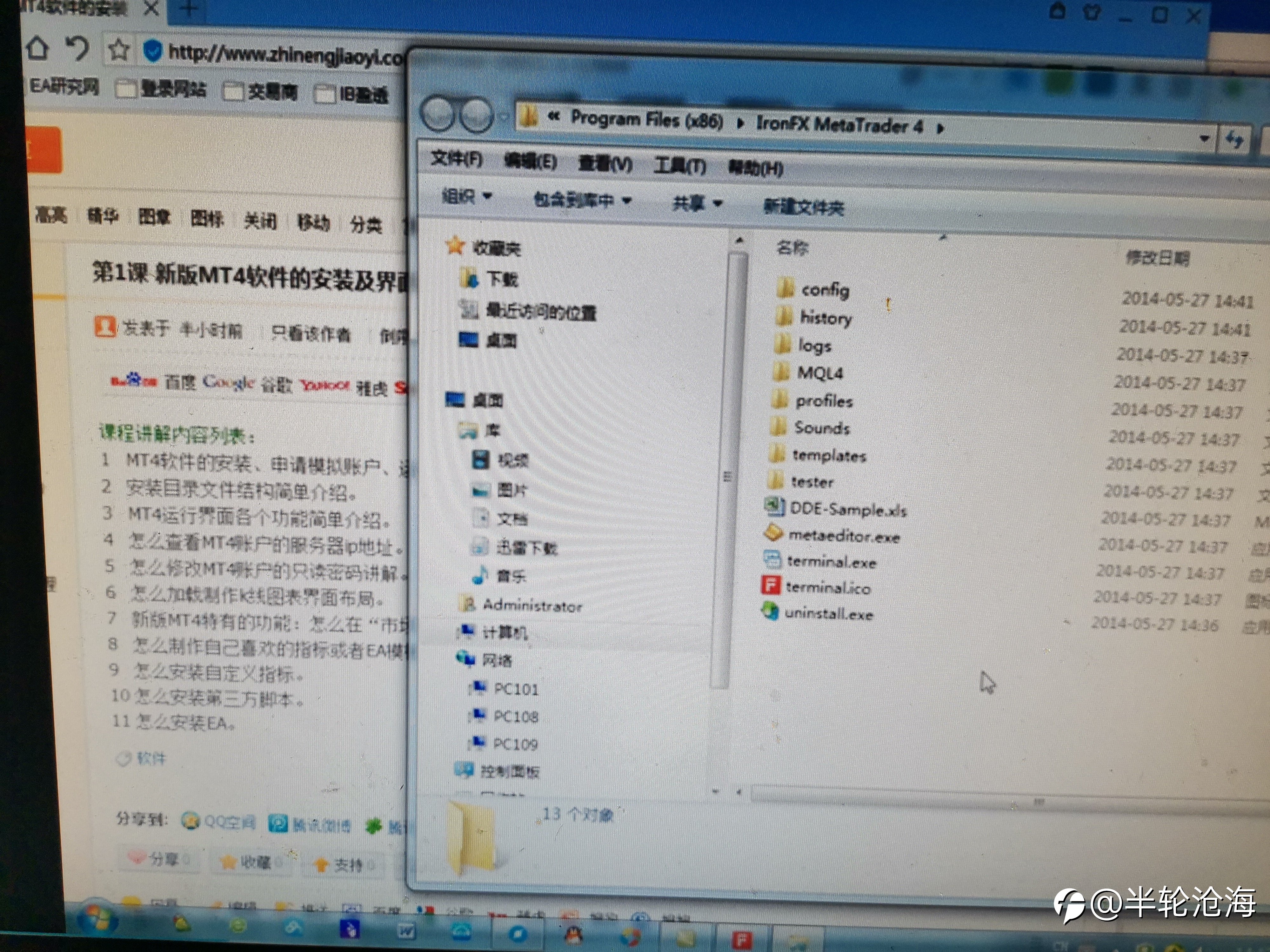Click the blue security shield icon
Image resolution: width=1270 pixels, height=952 pixels.
(152, 51)
